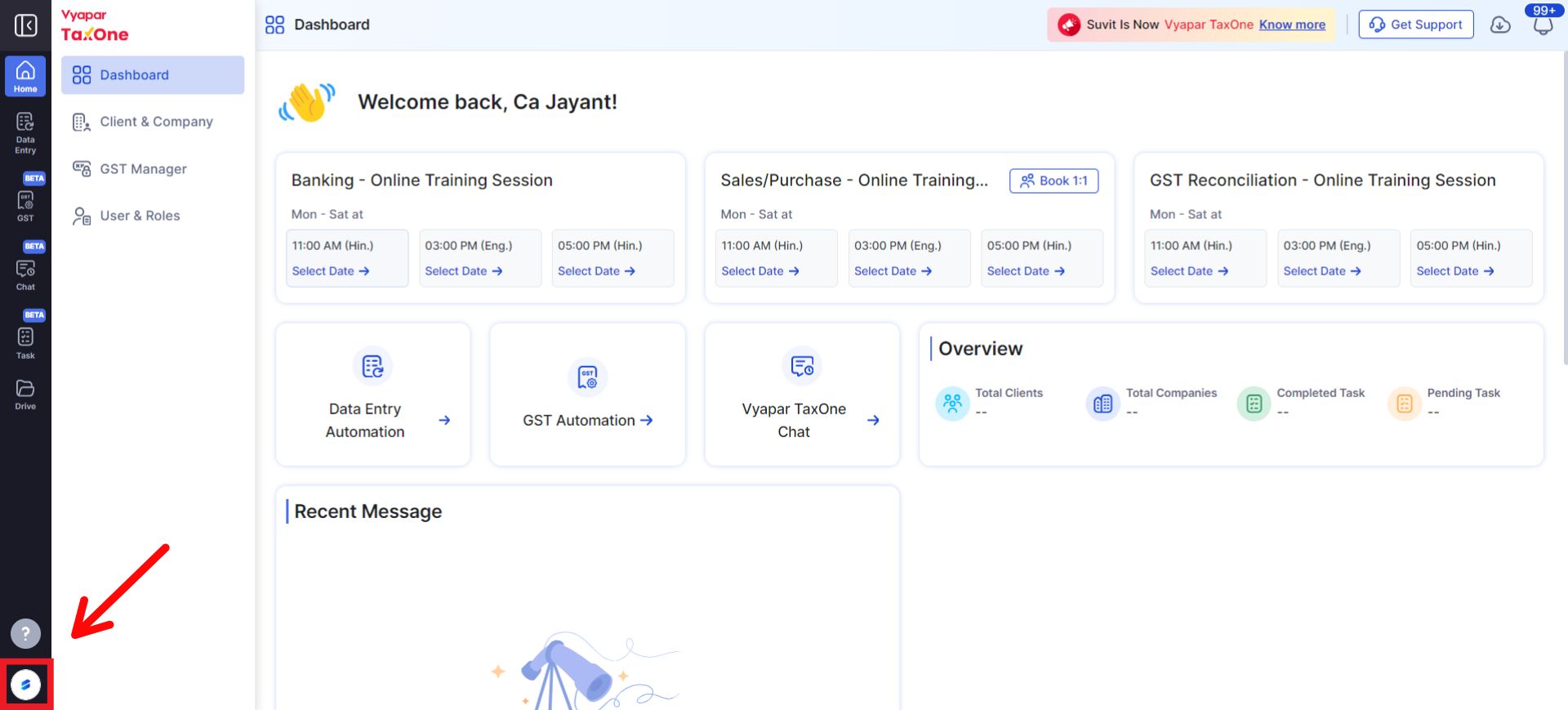Open notifications bell with 99+ badge
The image size is (1568, 710).
(1543, 23)
